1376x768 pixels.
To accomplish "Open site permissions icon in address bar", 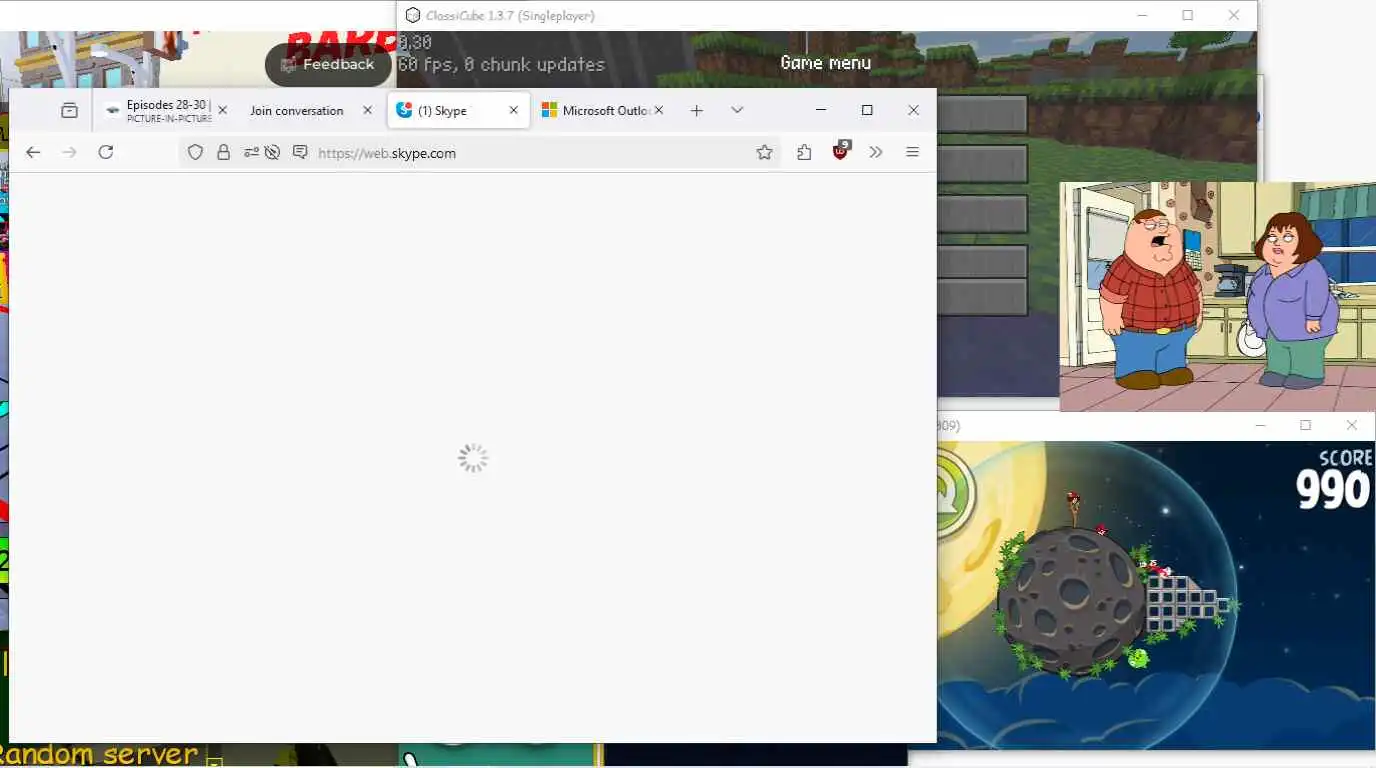I will [251, 152].
